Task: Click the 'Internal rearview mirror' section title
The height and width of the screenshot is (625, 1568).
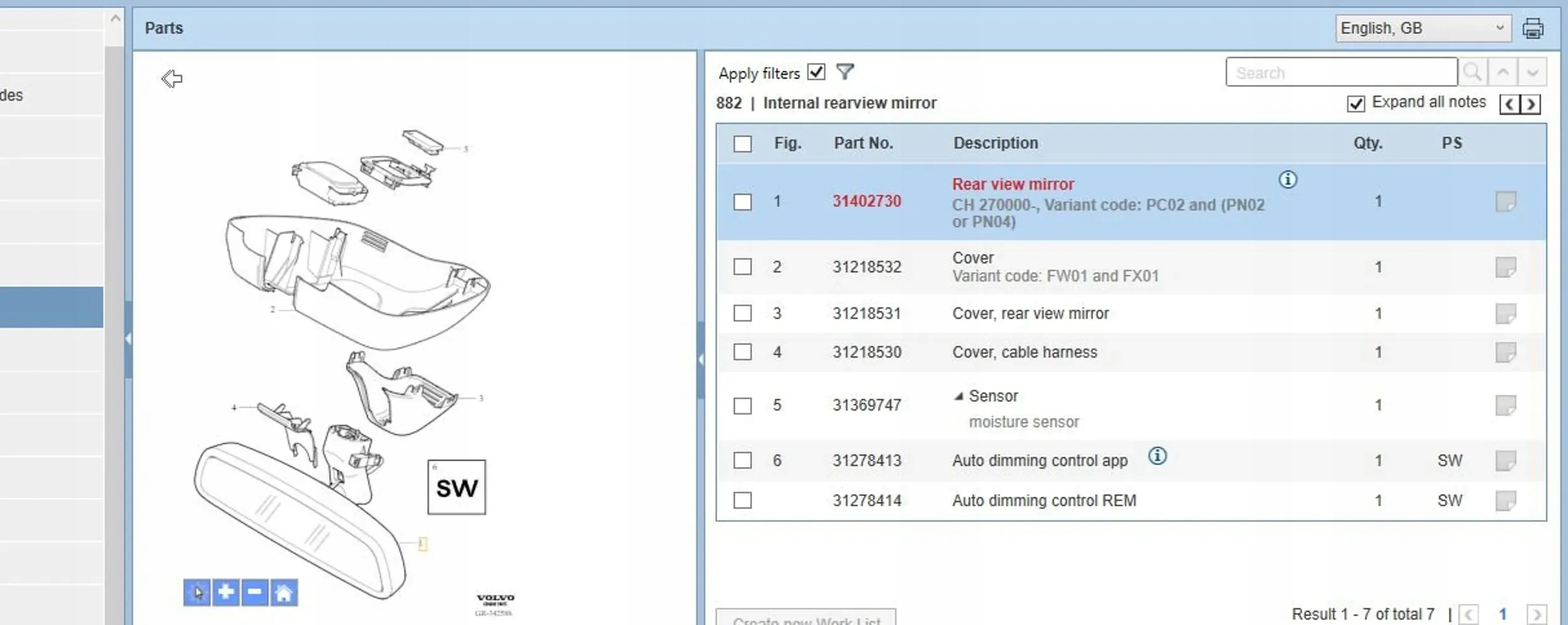Action: click(x=850, y=103)
